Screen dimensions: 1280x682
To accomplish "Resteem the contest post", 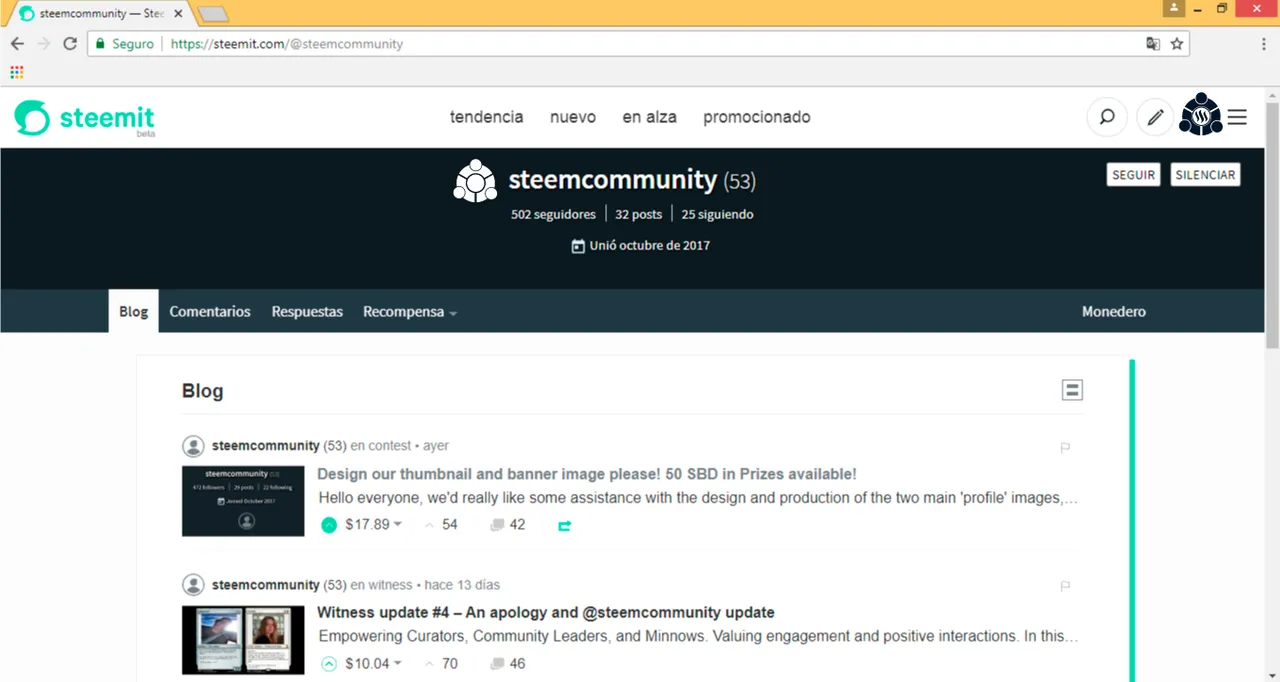I will [x=564, y=525].
